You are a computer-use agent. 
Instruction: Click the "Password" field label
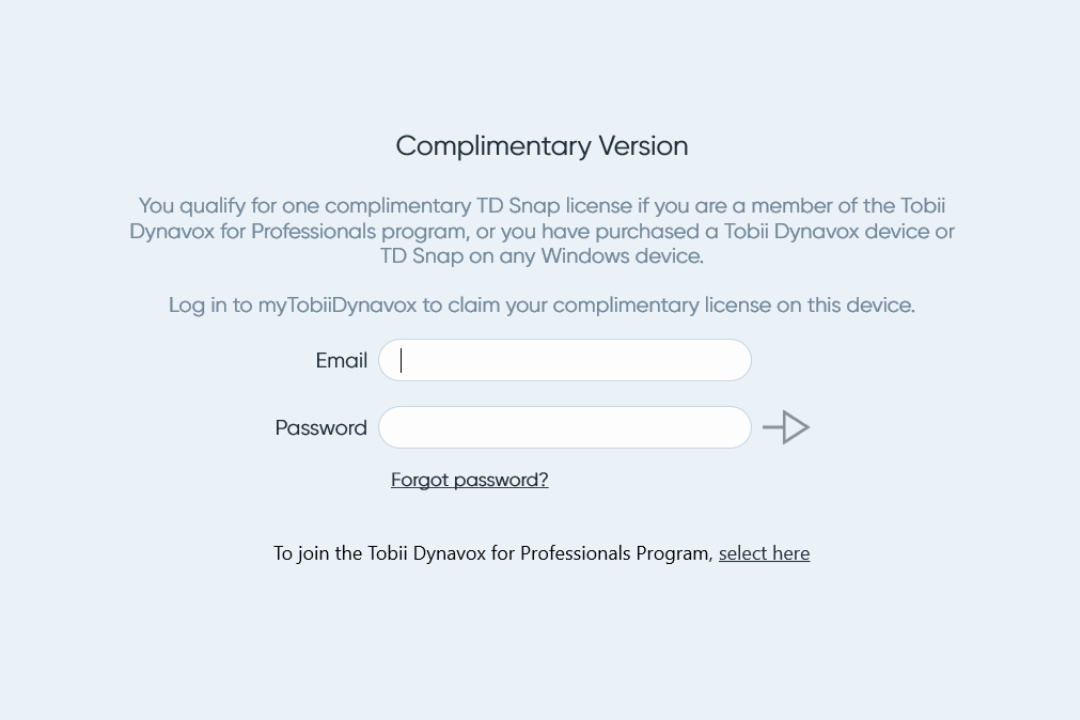(x=321, y=428)
